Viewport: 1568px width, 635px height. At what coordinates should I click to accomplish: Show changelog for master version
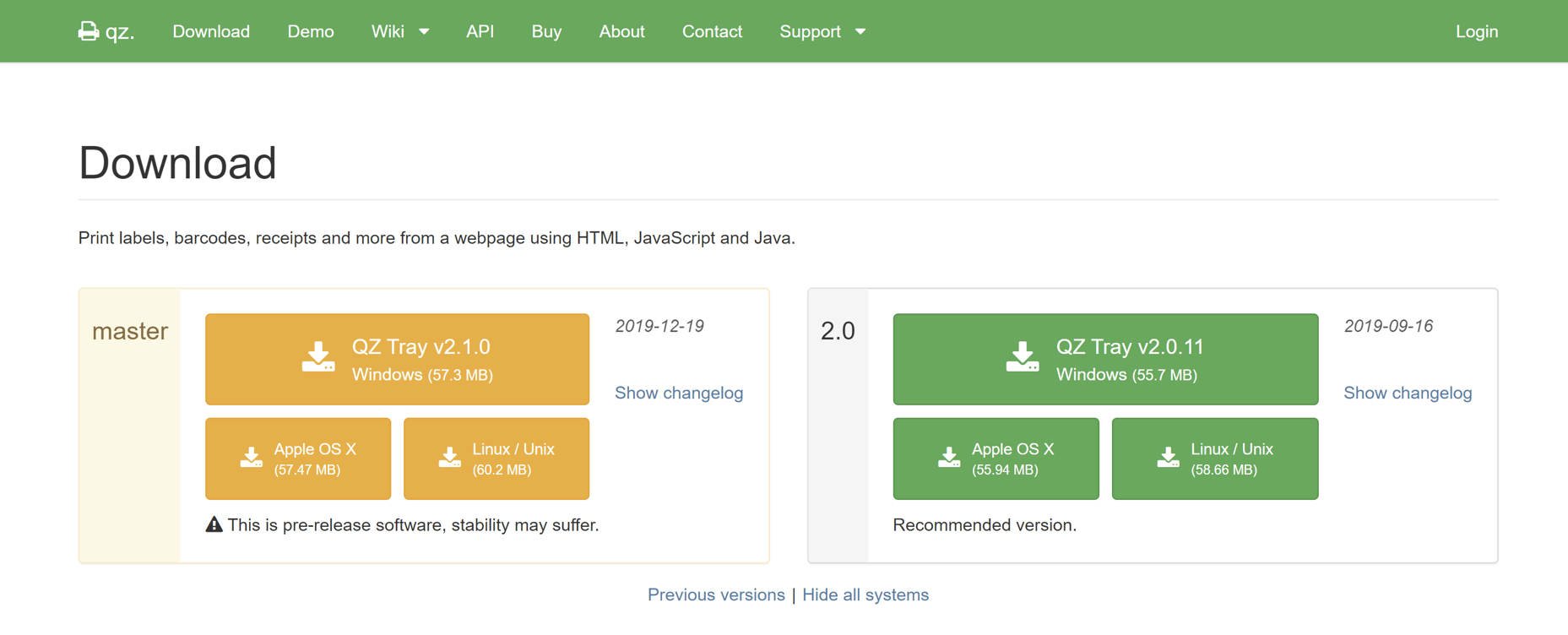[679, 393]
